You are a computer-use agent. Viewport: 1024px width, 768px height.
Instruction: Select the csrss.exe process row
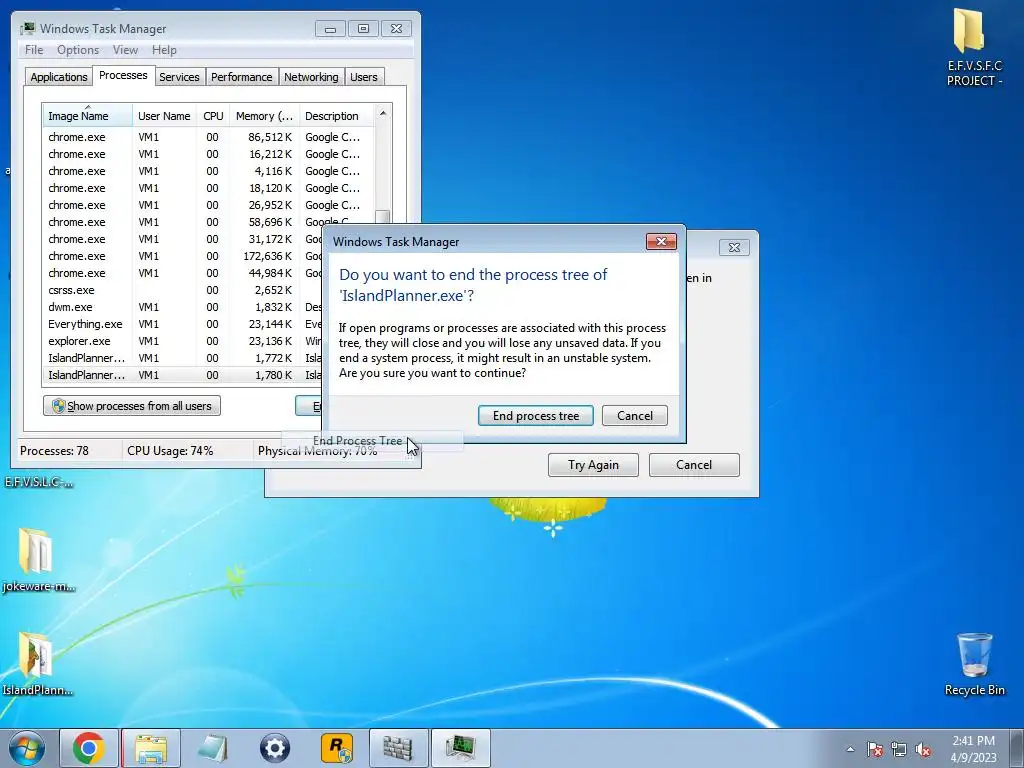(183, 290)
